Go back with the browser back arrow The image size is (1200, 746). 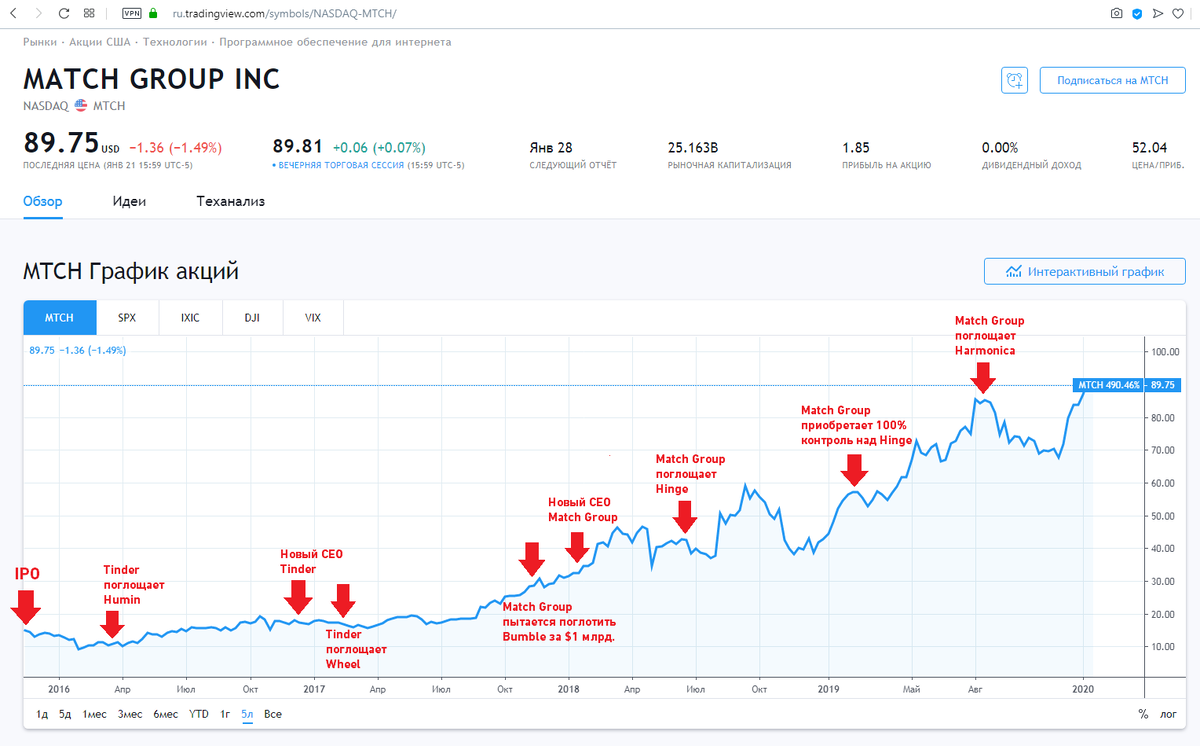(13, 14)
